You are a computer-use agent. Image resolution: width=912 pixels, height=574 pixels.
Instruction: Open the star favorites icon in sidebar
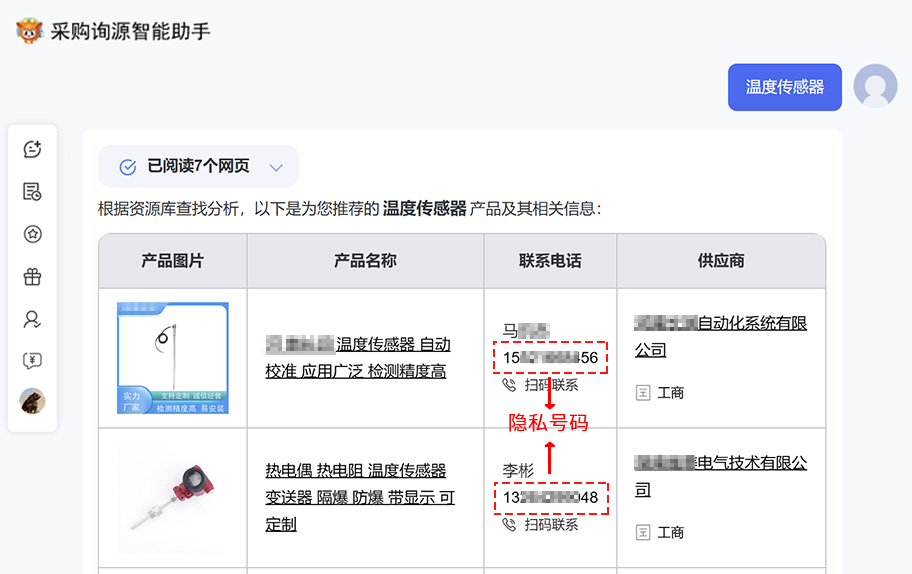32,234
